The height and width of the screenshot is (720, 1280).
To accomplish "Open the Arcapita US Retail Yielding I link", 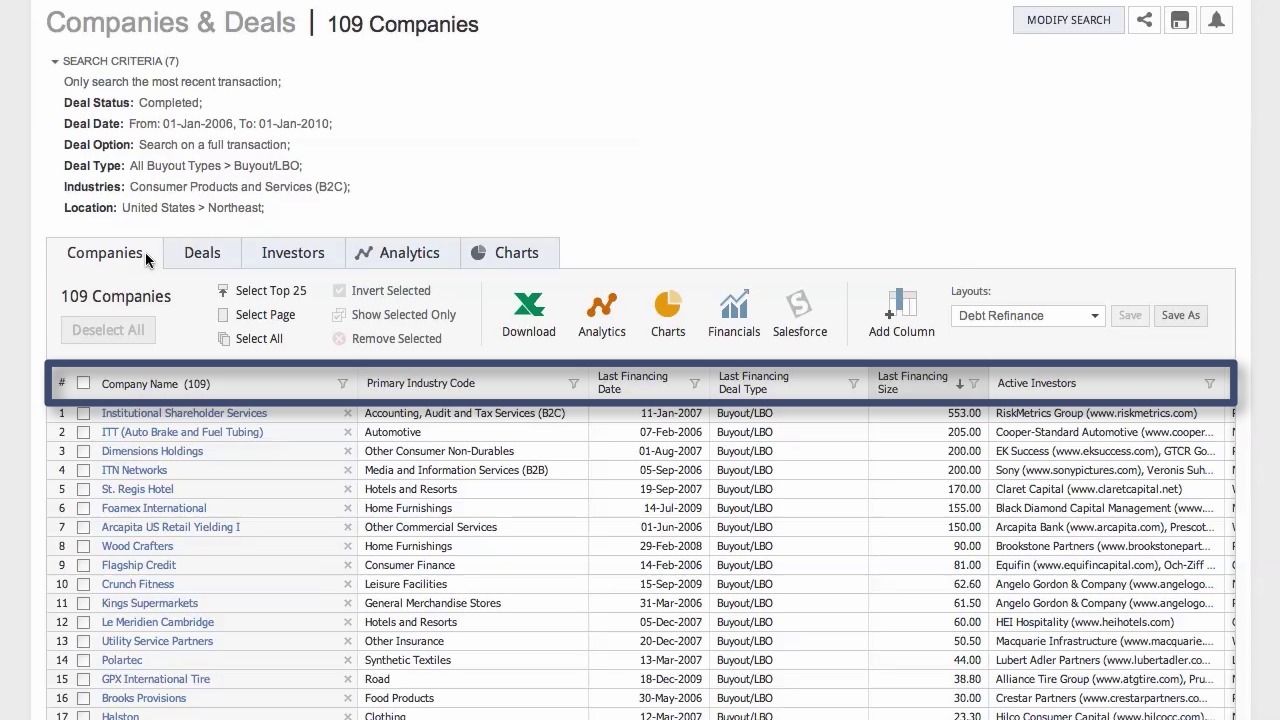I will point(171,527).
